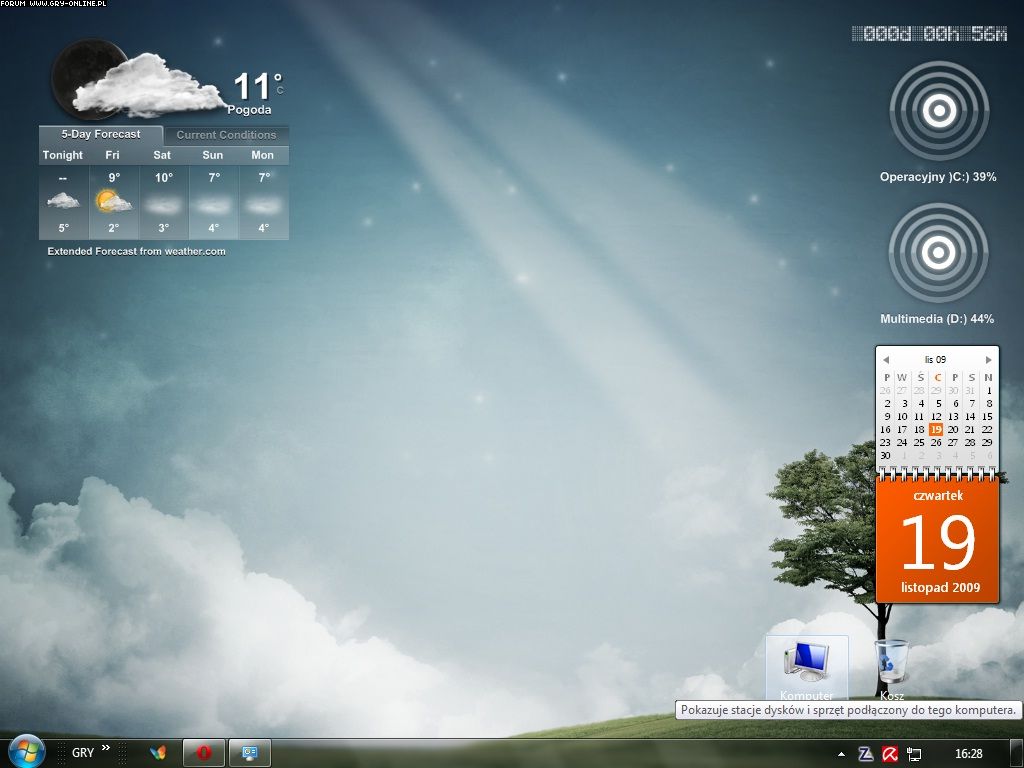
Task: Select the 5-Day Forecast tab
Action: coord(100,134)
